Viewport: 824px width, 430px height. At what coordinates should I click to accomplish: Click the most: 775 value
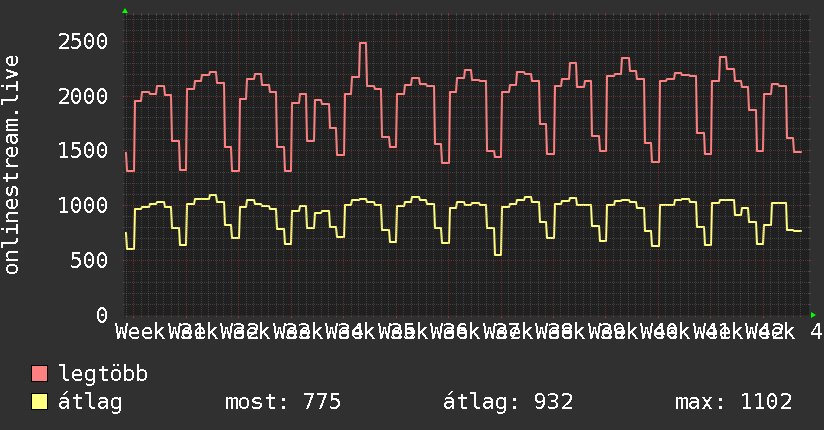point(283,402)
